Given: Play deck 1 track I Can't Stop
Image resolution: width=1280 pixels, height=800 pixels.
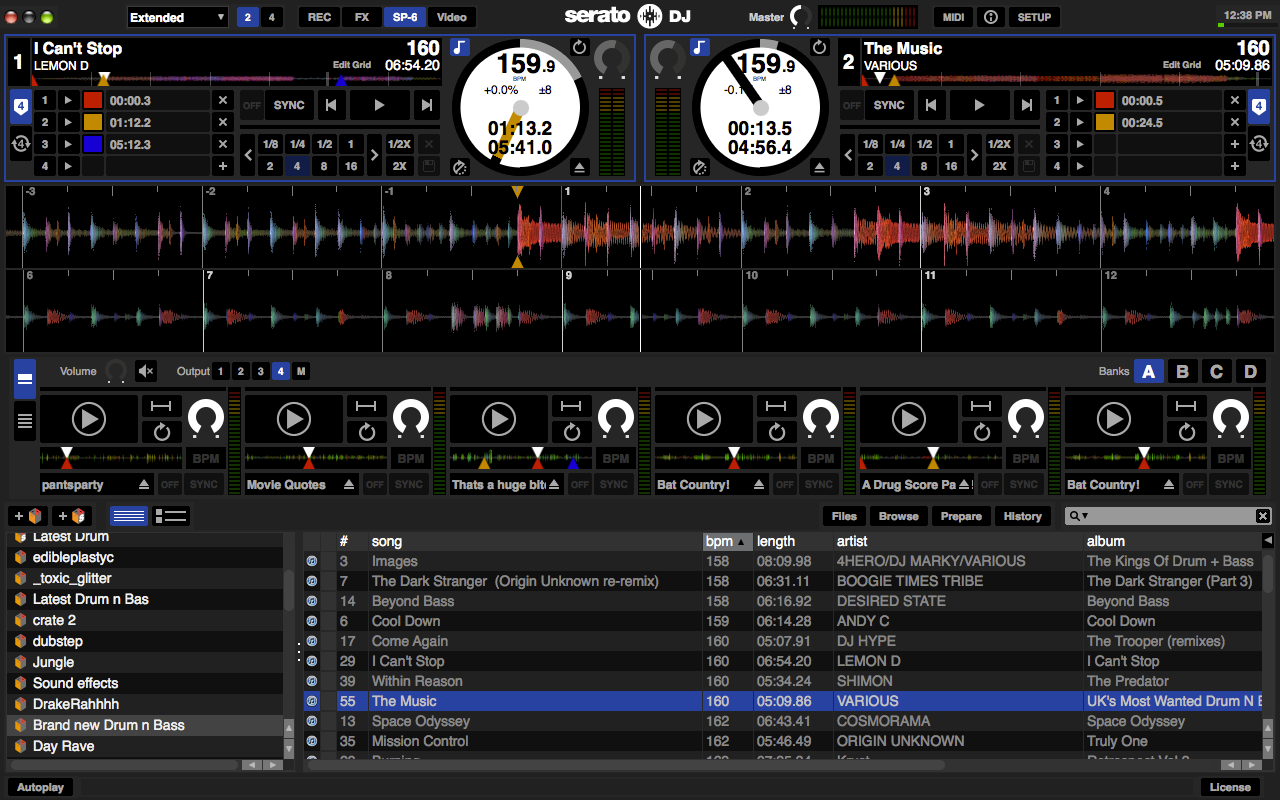Looking at the screenshot, I should click(x=379, y=105).
